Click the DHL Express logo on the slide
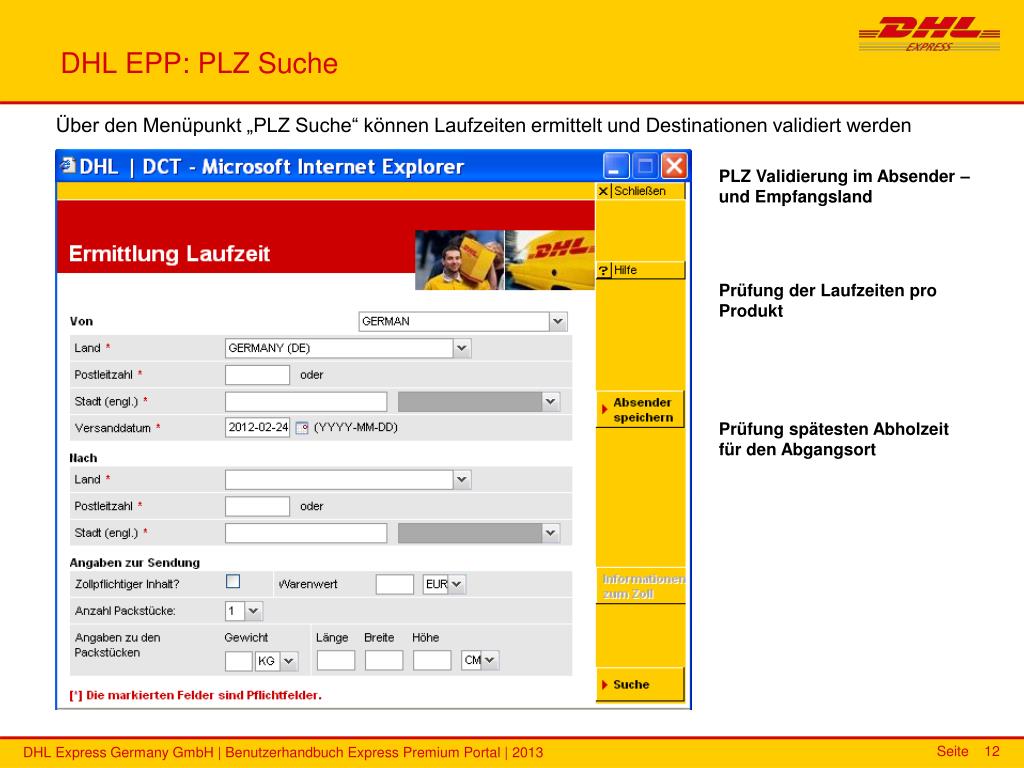Viewport: 1024px width, 768px height. 929,35
